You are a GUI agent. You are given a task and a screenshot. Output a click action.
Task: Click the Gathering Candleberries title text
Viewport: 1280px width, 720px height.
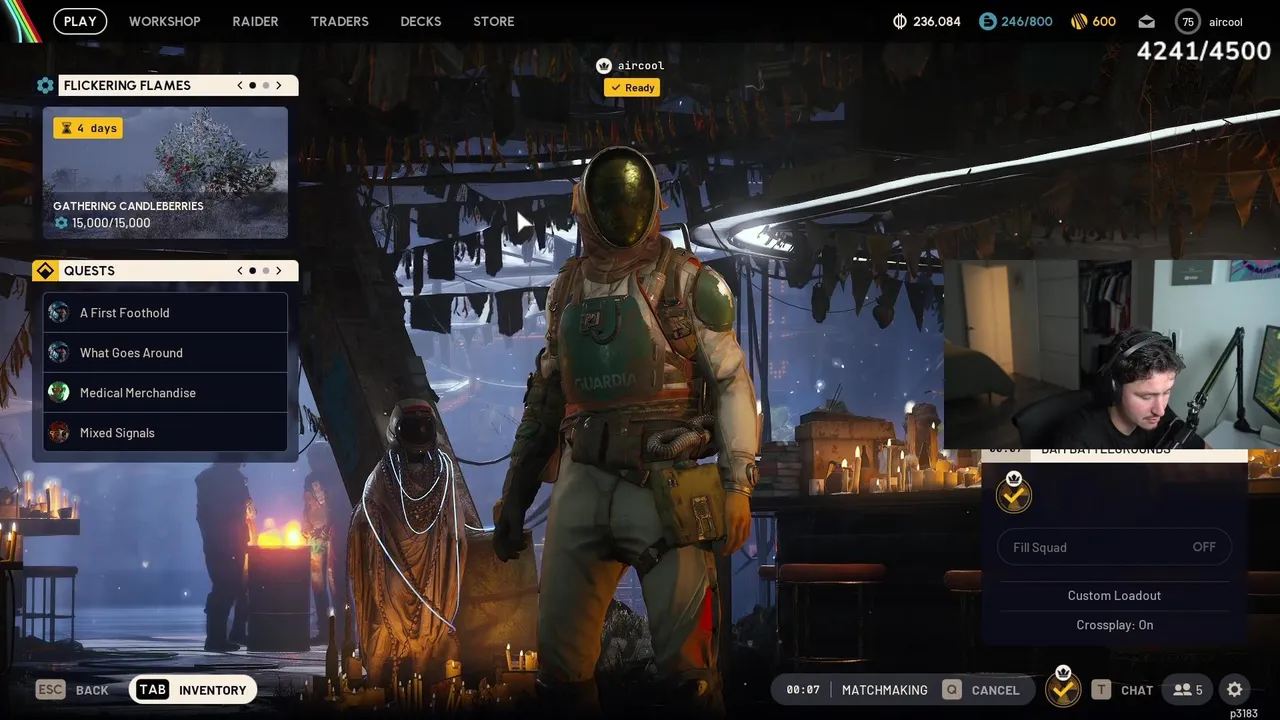(128, 206)
